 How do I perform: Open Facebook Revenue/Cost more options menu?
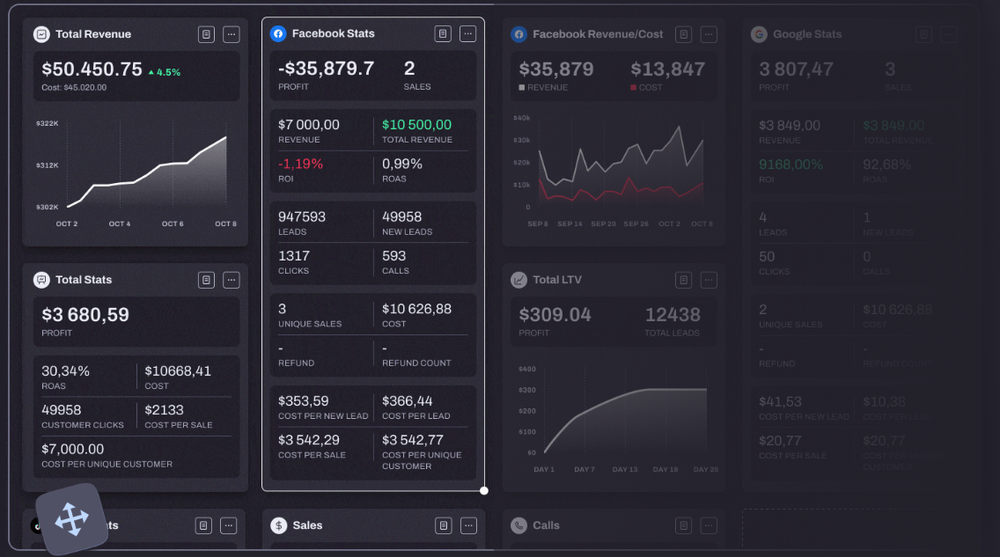(x=709, y=34)
